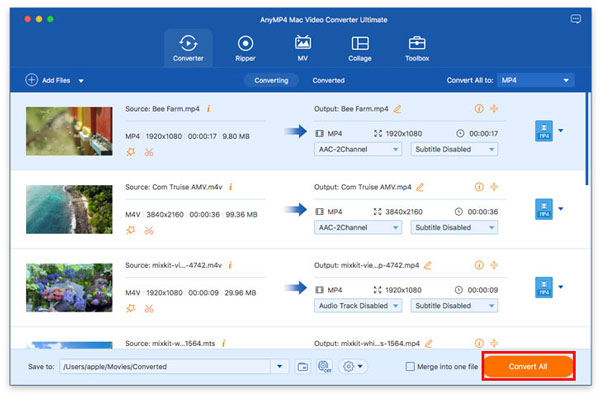Click the Save to path field
The width and height of the screenshot is (600, 396).
point(165,367)
